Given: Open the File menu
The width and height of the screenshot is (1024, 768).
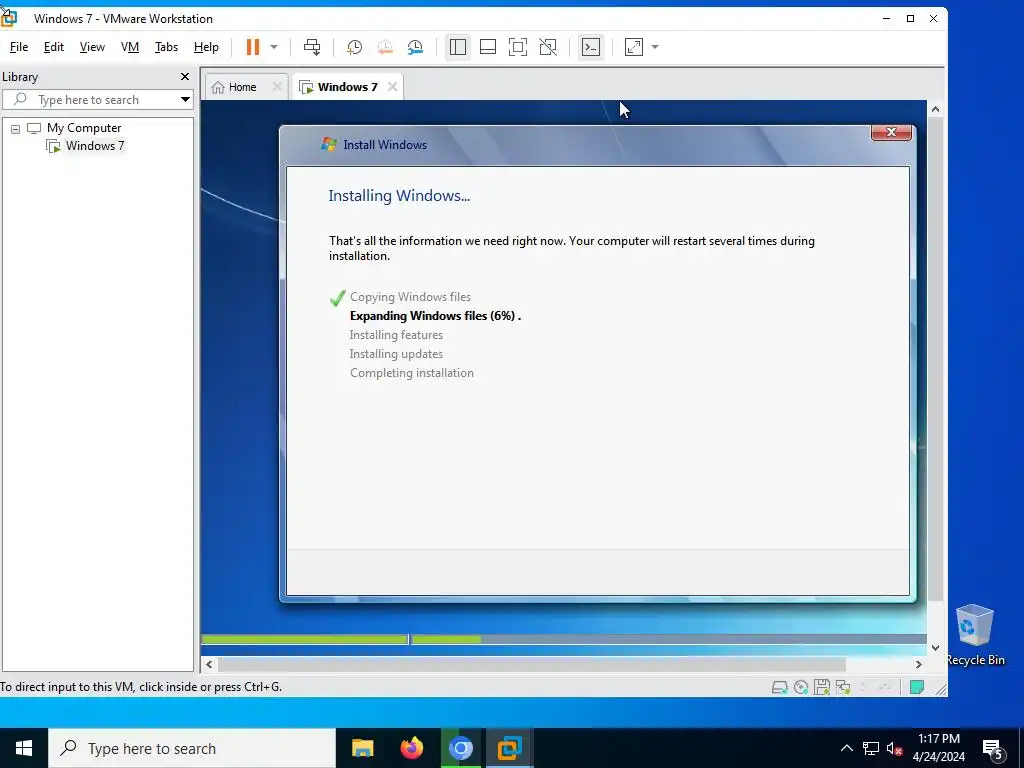Looking at the screenshot, I should pos(19,47).
